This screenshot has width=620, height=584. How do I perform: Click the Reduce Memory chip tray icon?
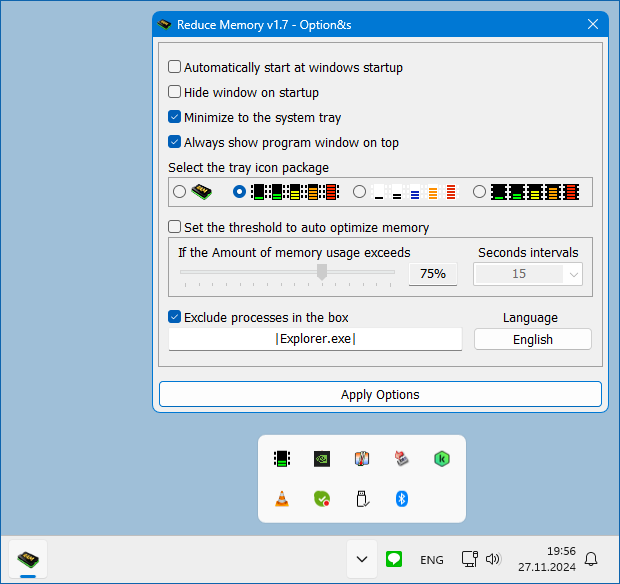(x=282, y=459)
